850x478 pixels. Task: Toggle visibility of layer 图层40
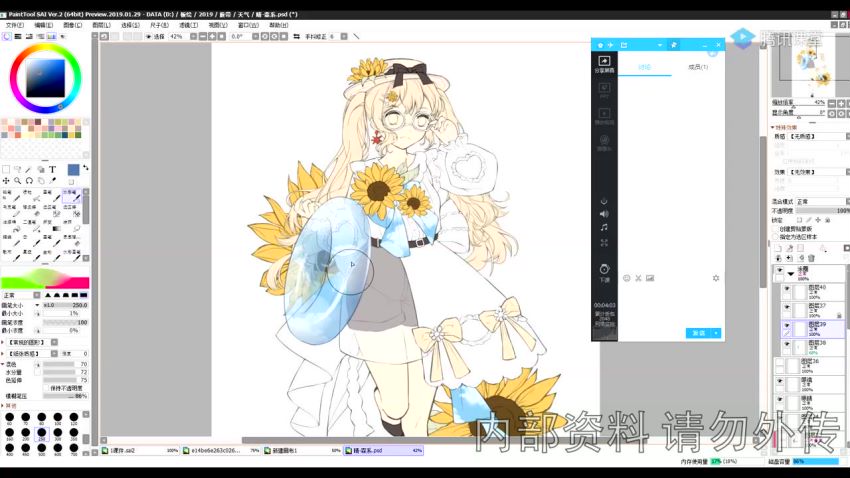[787, 289]
